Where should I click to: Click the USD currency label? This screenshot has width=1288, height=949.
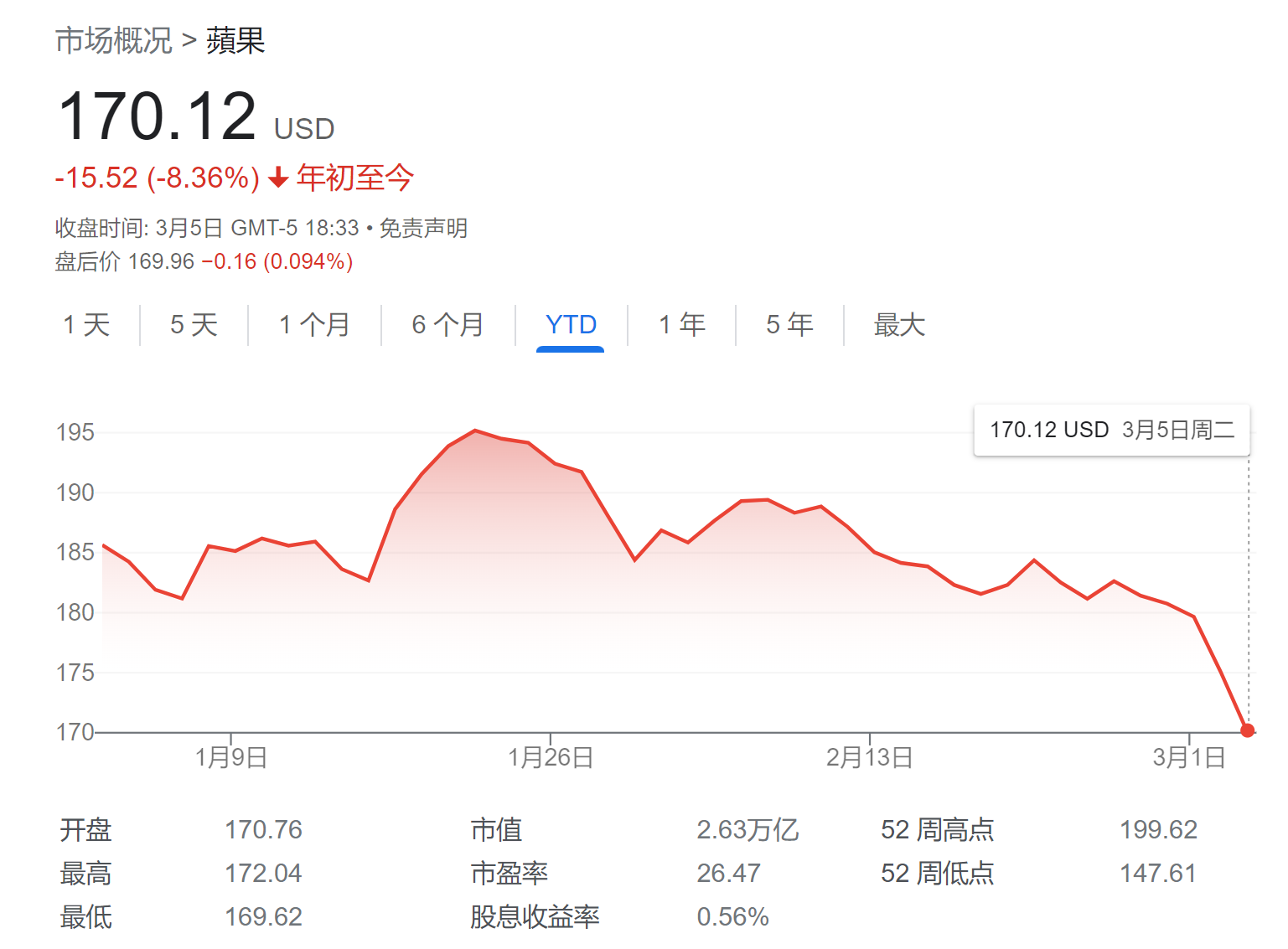(x=304, y=129)
